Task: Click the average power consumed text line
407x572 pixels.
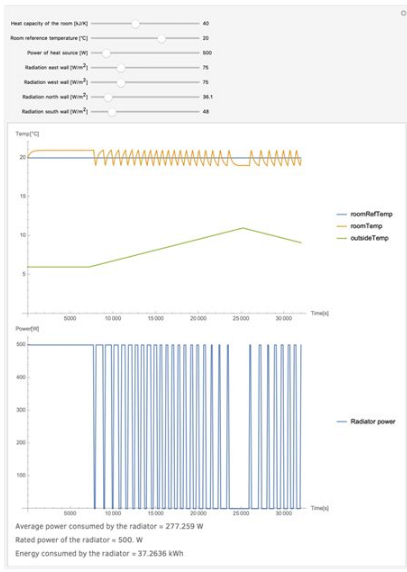Action: coord(109,526)
